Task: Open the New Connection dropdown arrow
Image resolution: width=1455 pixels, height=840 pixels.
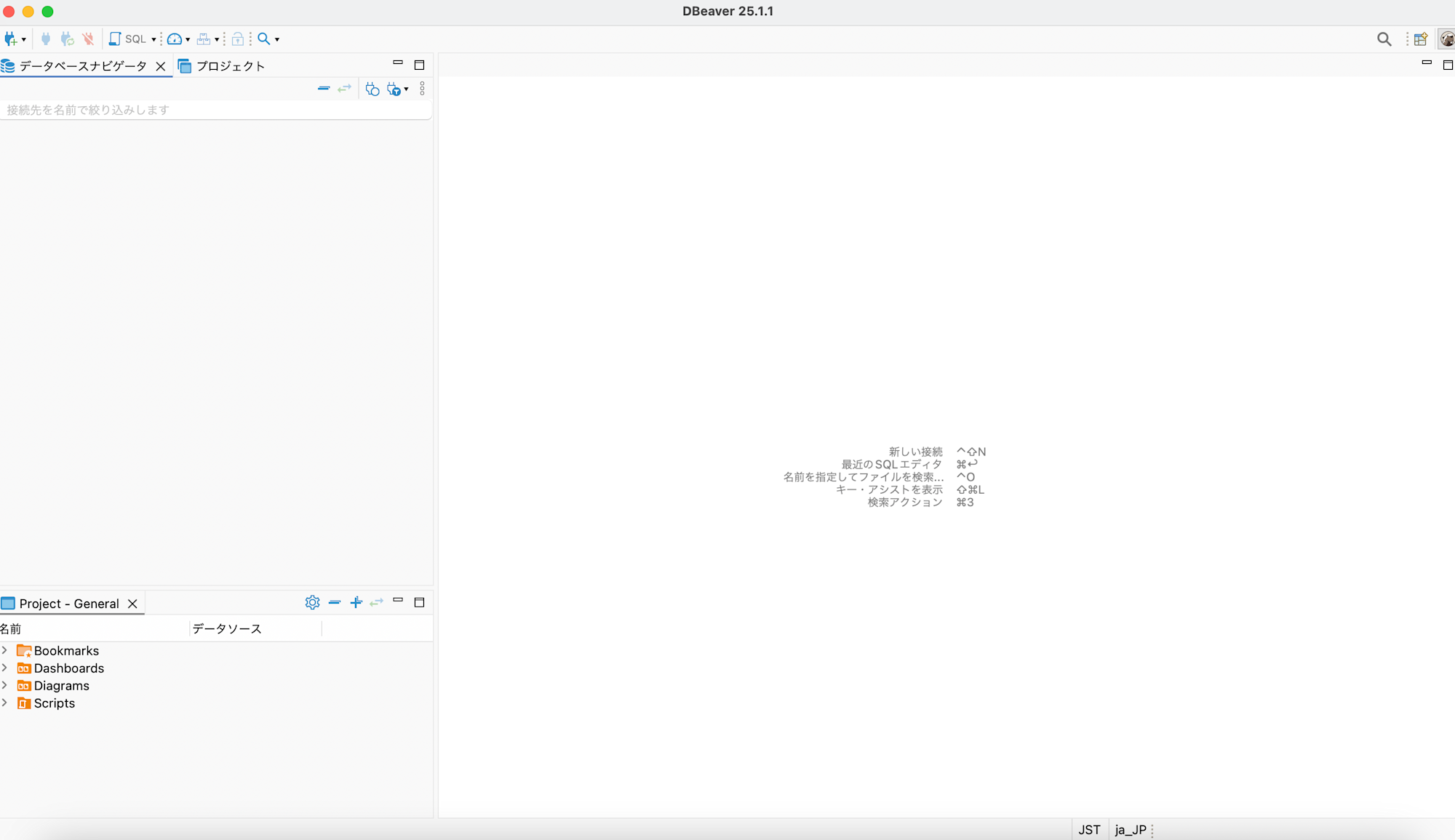Action: pyautogui.click(x=24, y=40)
